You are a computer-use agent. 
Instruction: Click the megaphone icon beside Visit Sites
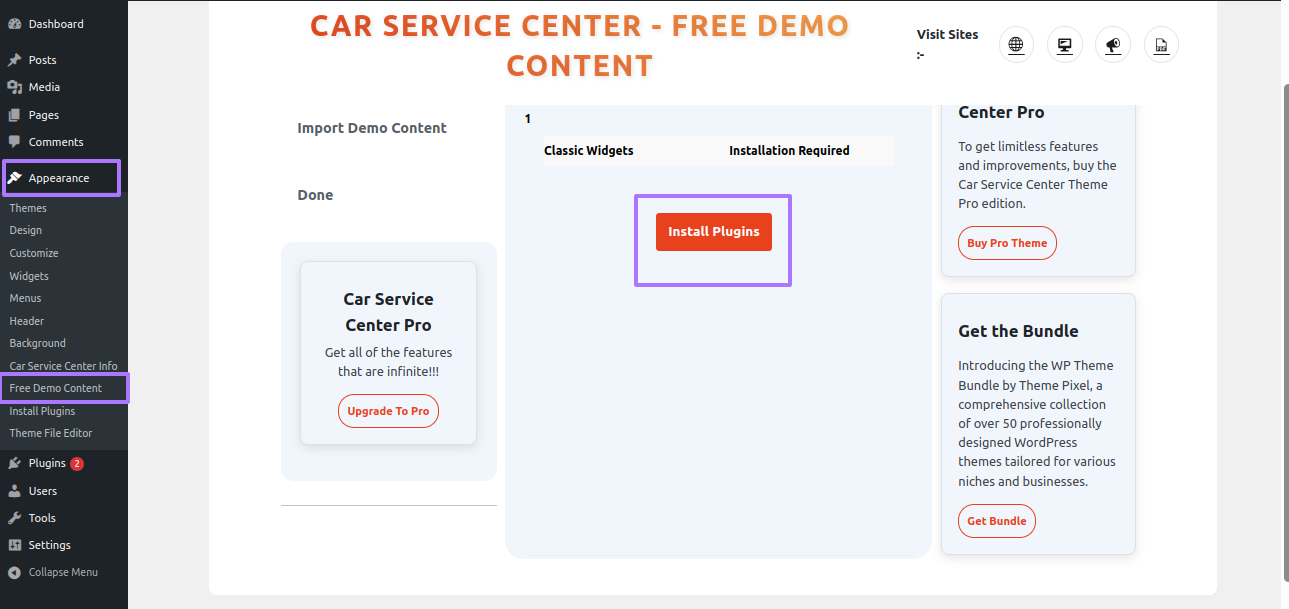1113,44
